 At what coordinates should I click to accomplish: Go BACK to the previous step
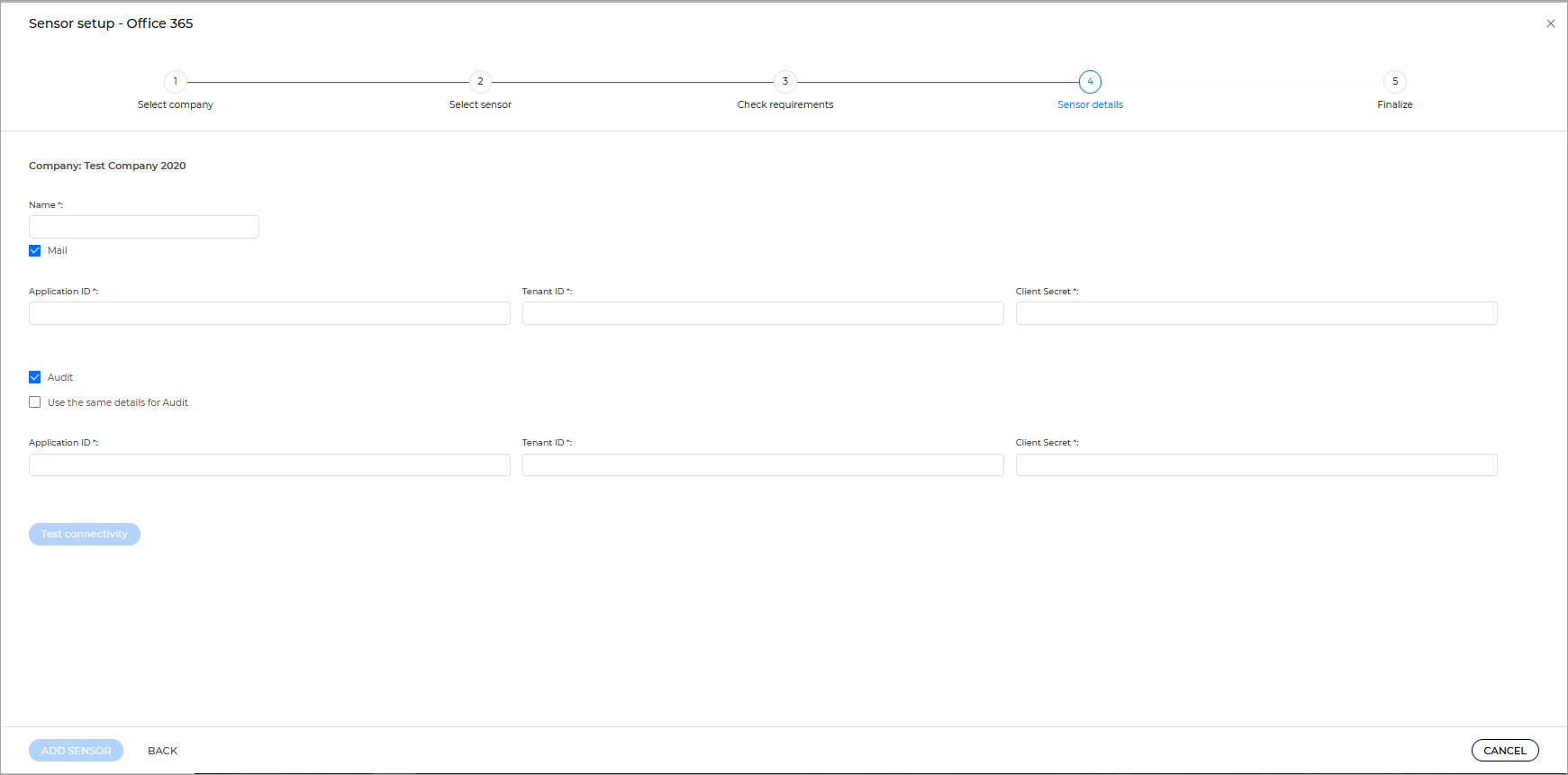click(163, 751)
